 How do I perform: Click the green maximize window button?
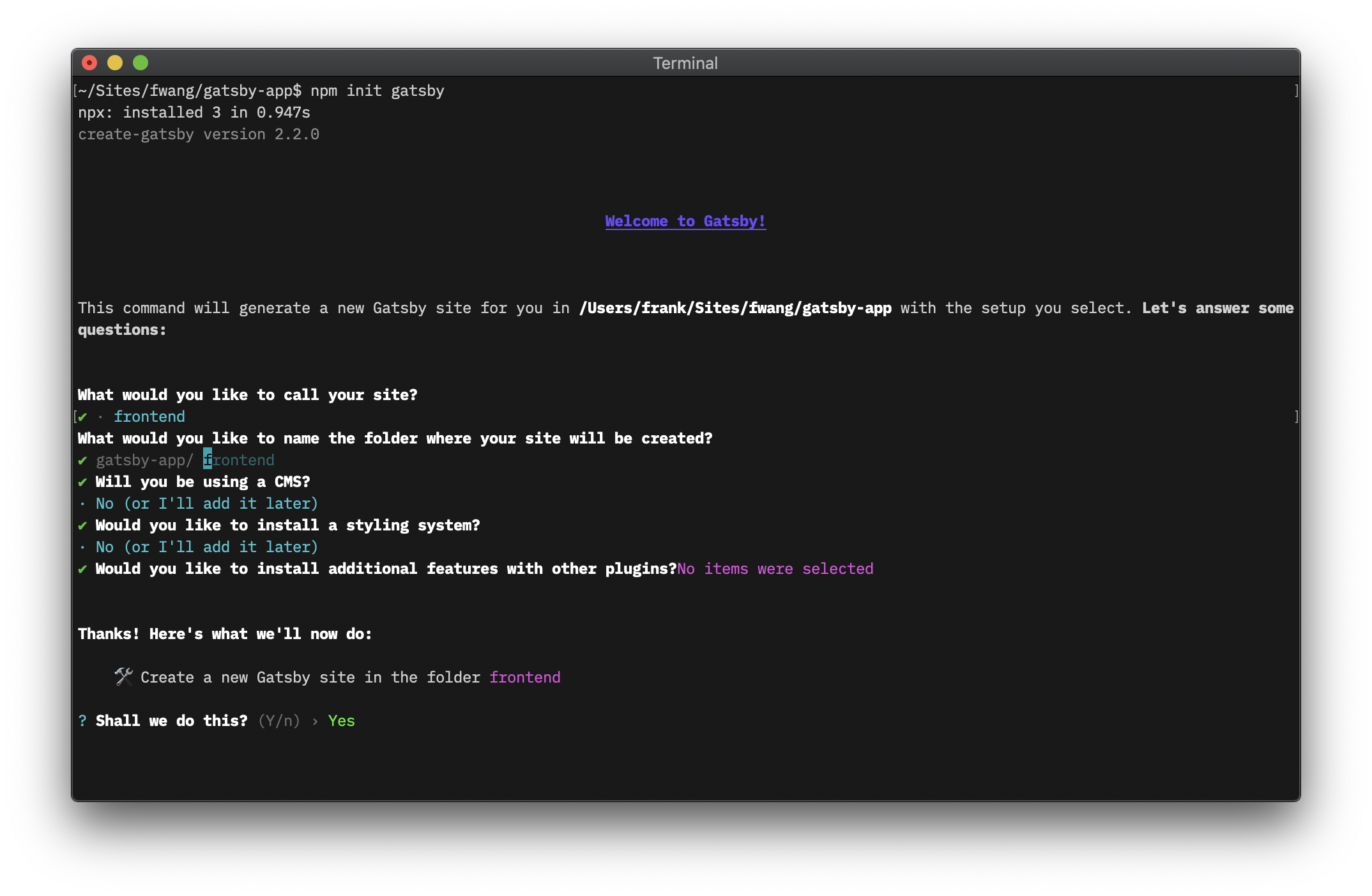(x=141, y=63)
